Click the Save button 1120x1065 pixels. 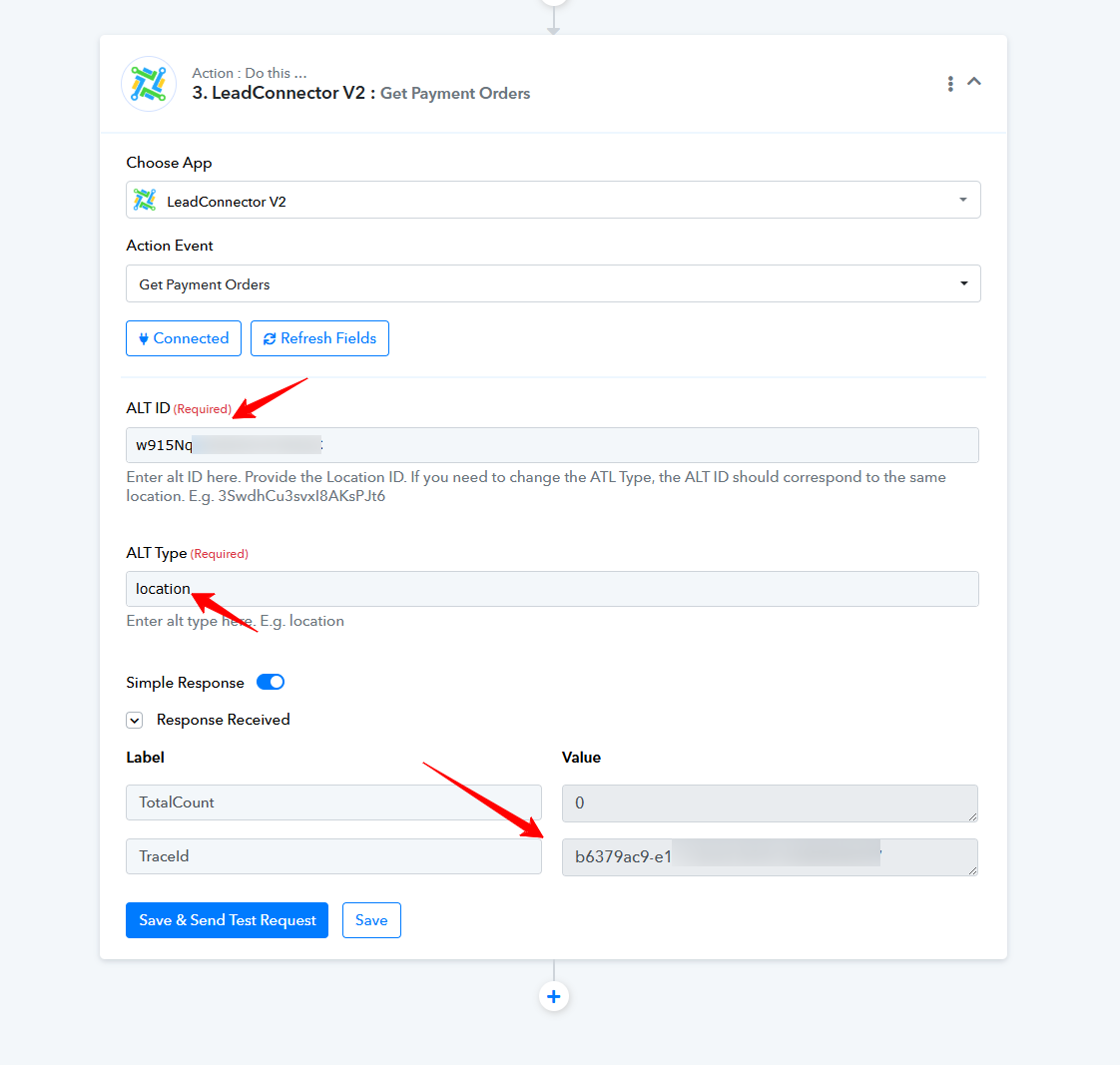pyautogui.click(x=371, y=920)
